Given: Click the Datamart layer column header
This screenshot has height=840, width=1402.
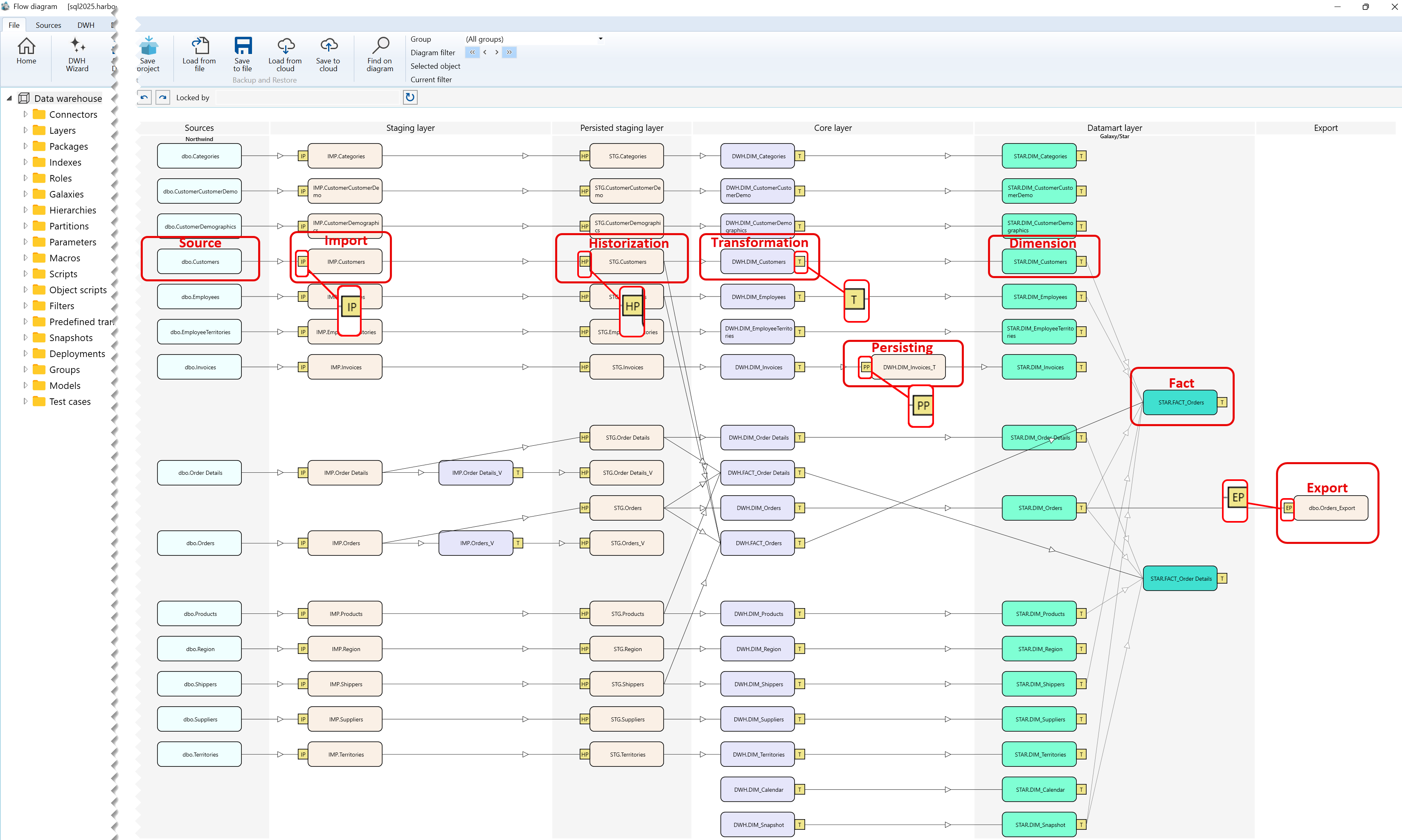Looking at the screenshot, I should (x=1114, y=128).
